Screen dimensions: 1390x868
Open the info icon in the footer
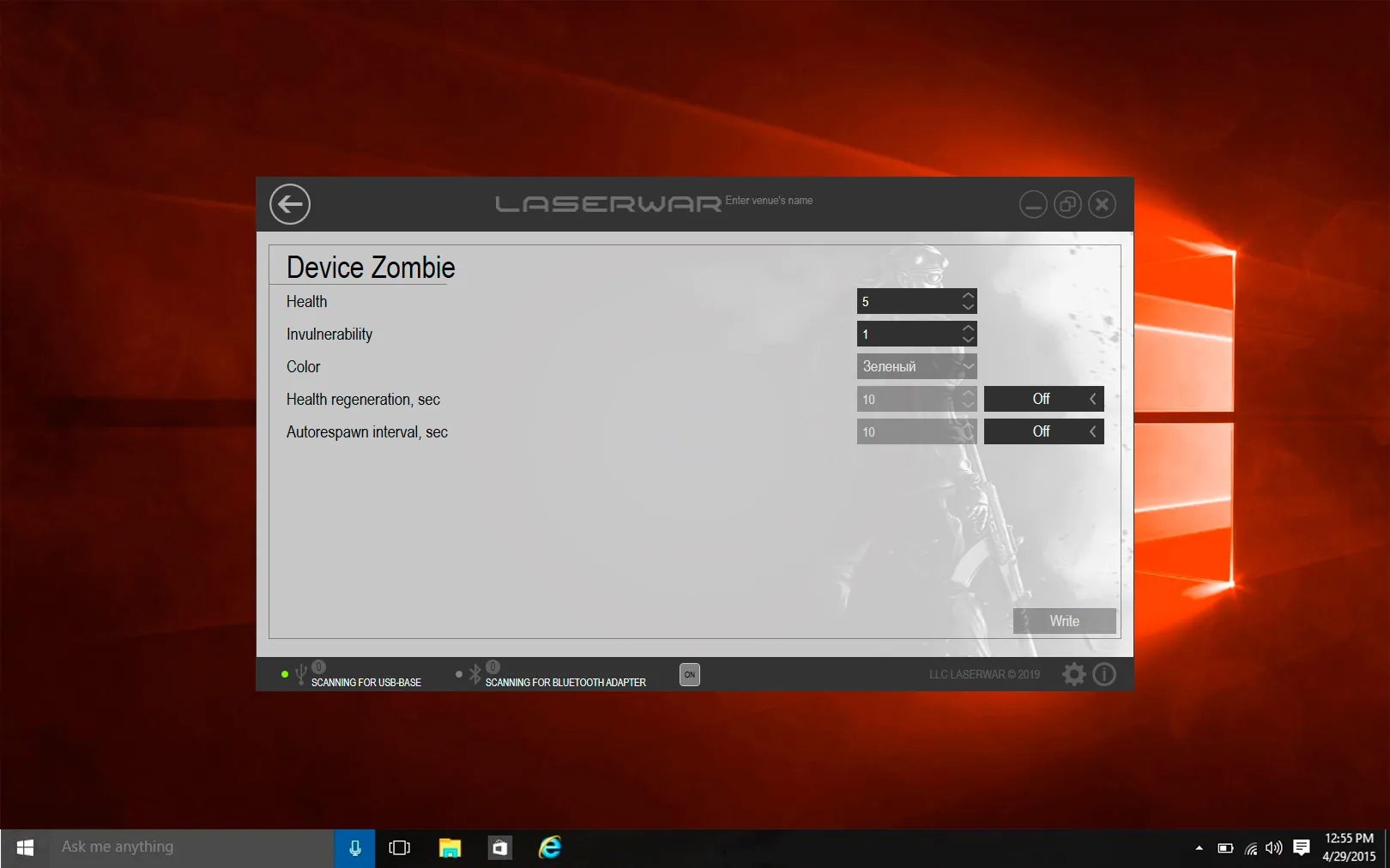[x=1104, y=674]
